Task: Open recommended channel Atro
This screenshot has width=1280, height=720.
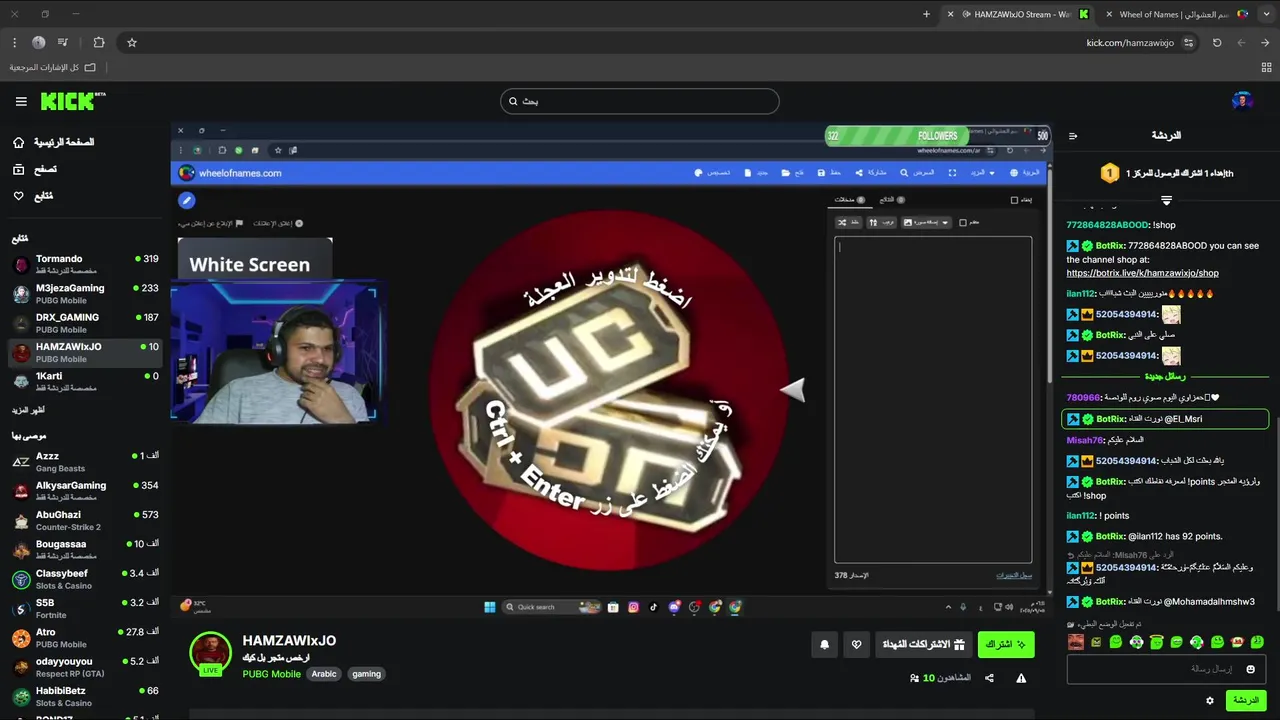Action: click(x=84, y=637)
